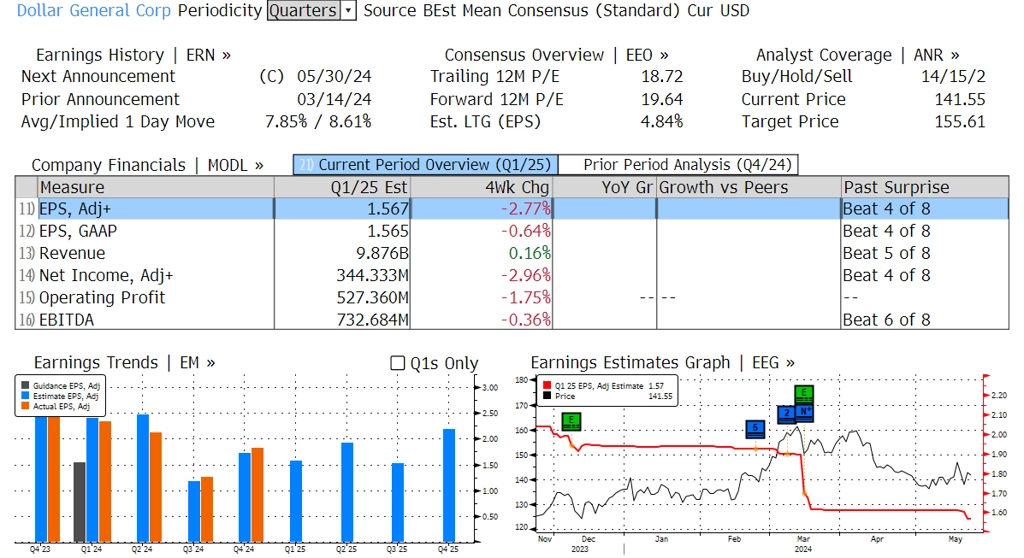Switch to Current Period Overview (Q1/25) tab
This screenshot has height=558, width=1024.
[426, 165]
